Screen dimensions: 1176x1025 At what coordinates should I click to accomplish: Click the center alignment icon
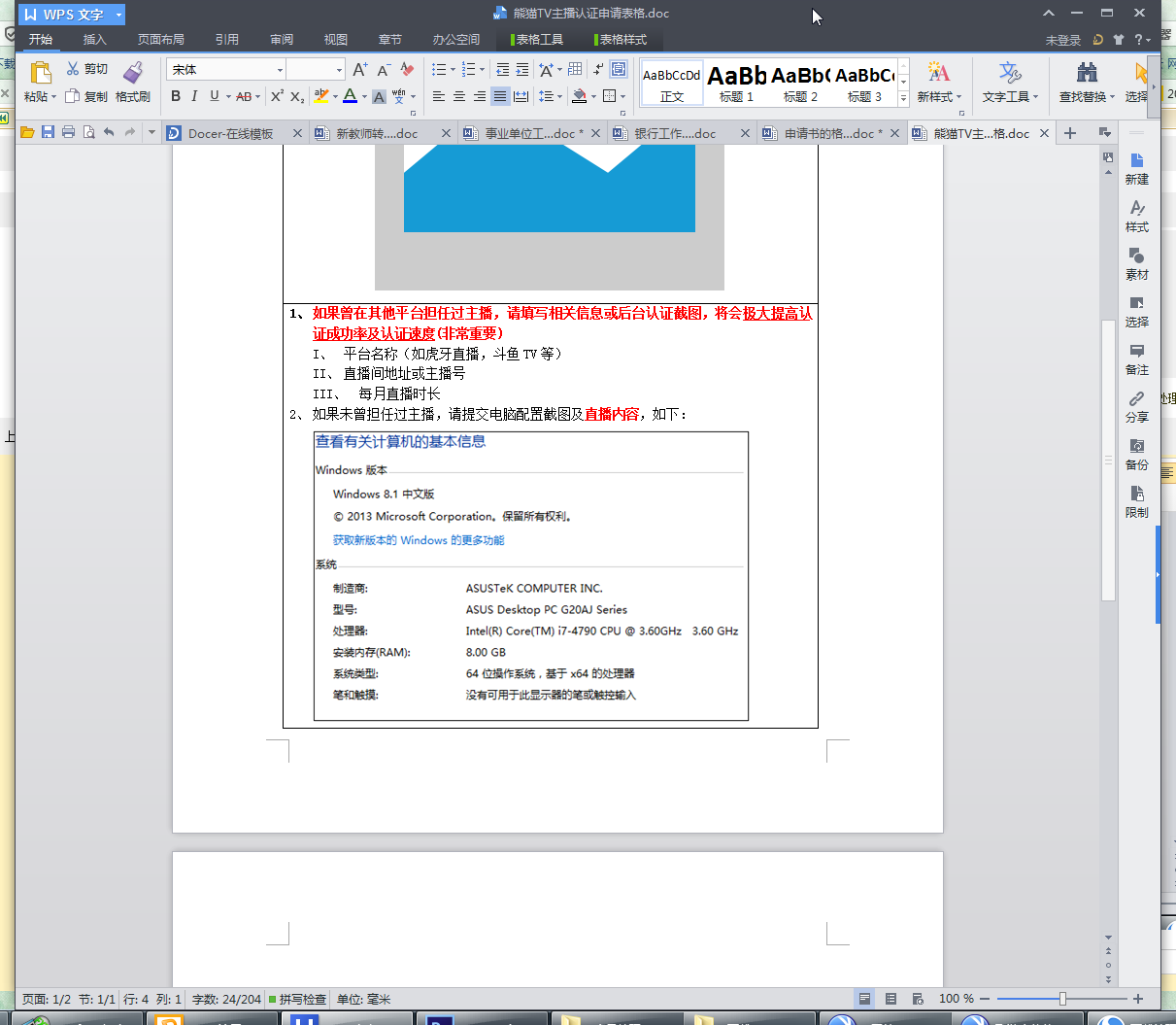(459, 96)
